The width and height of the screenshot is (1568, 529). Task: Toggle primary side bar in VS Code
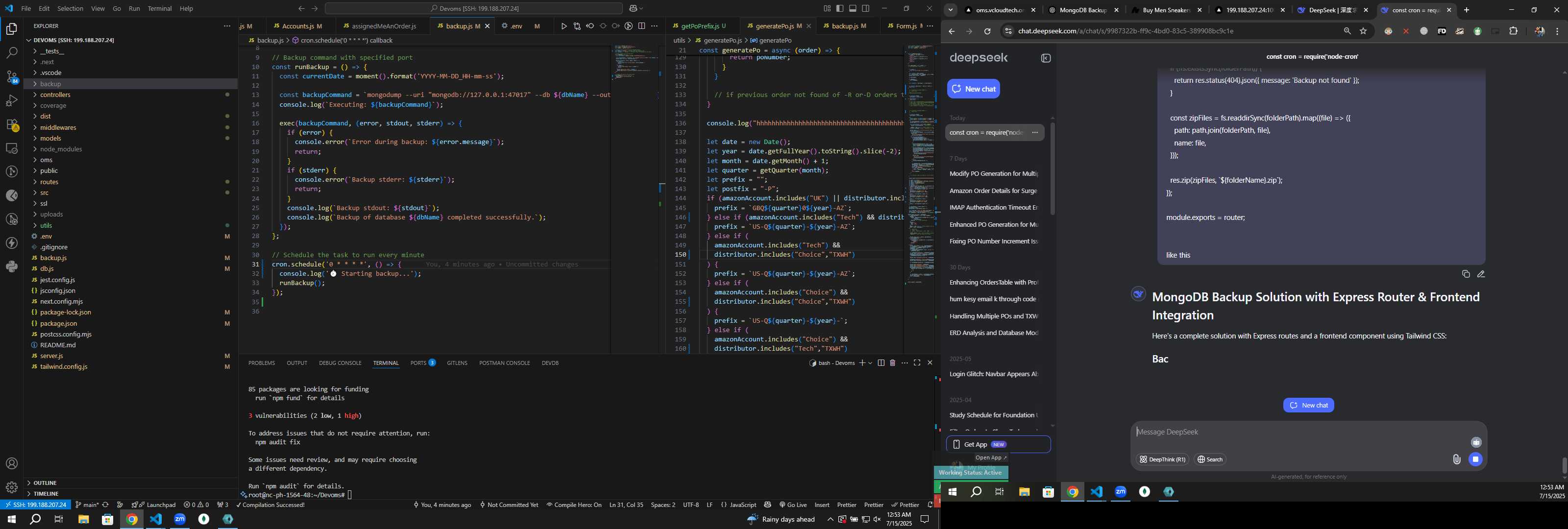point(840,8)
